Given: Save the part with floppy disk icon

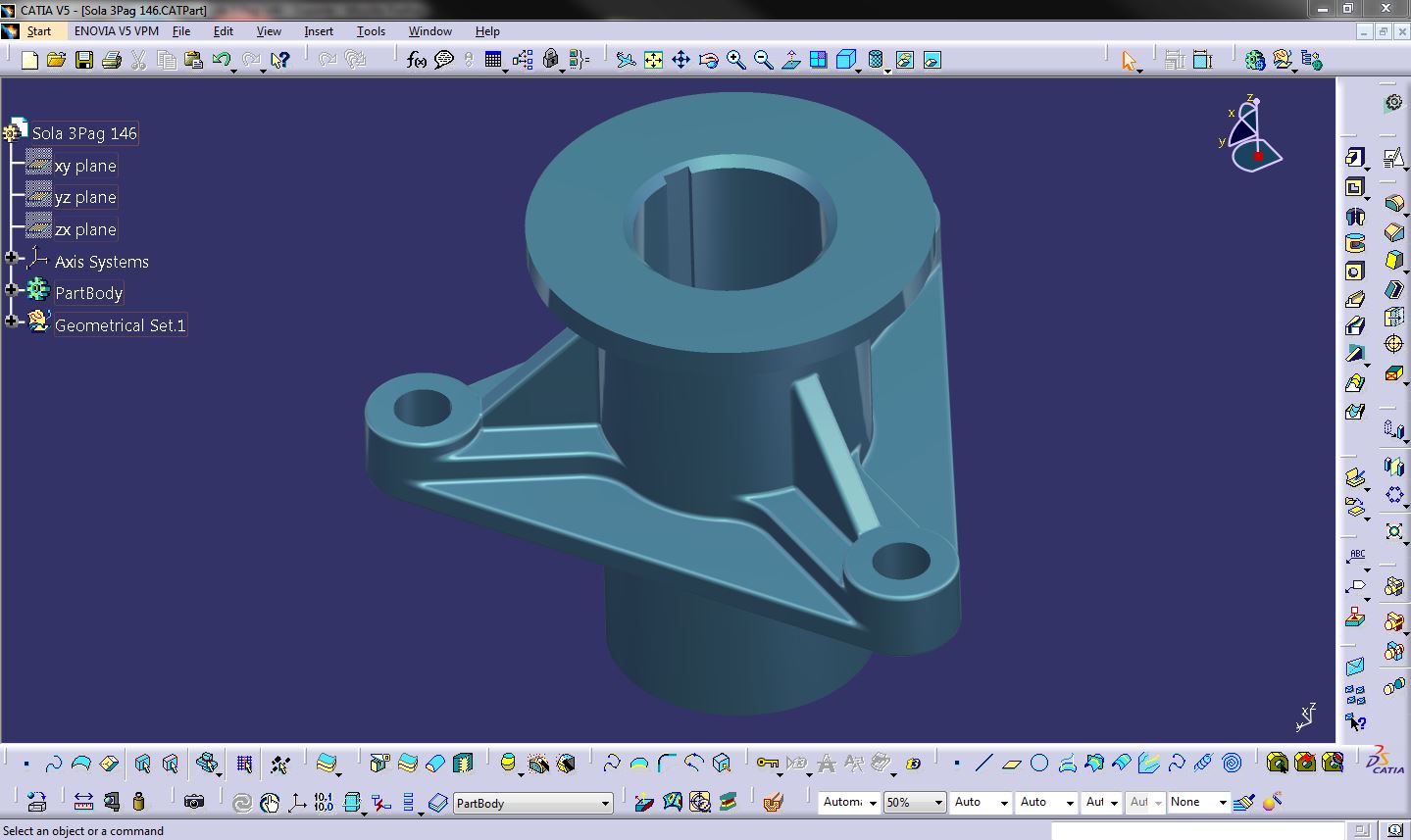Looking at the screenshot, I should [84, 61].
